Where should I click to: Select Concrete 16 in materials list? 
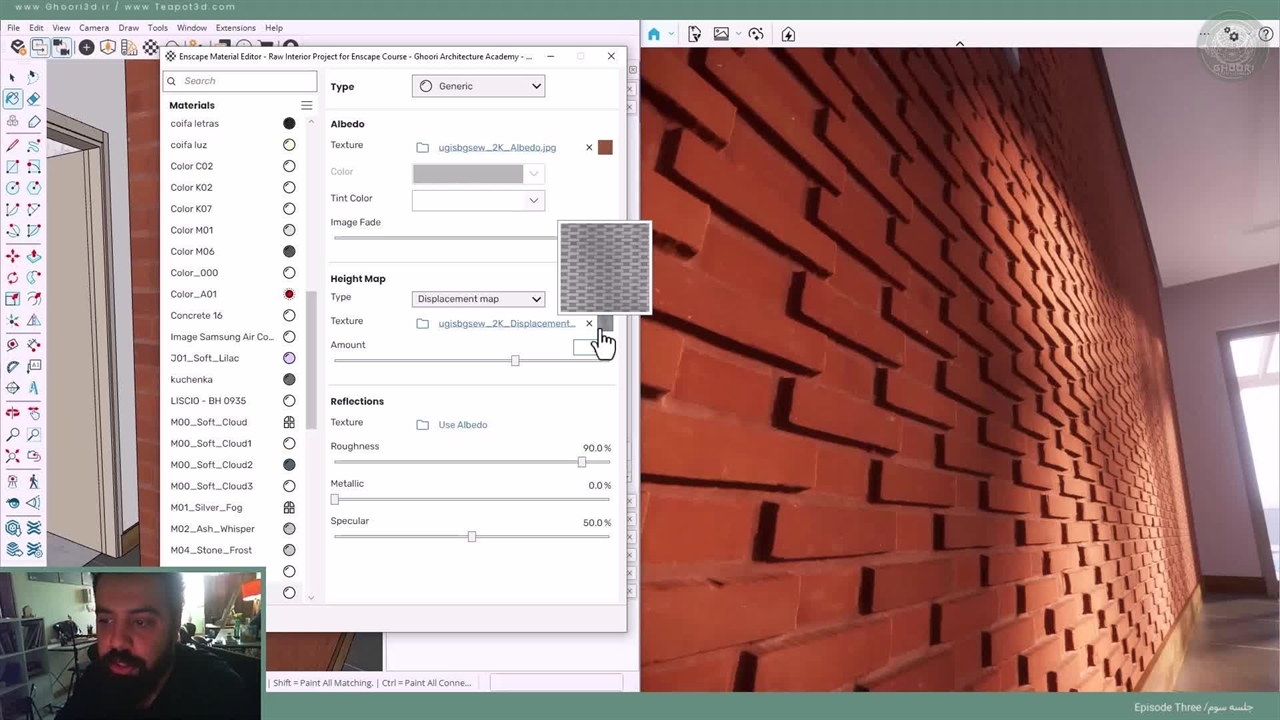(196, 315)
